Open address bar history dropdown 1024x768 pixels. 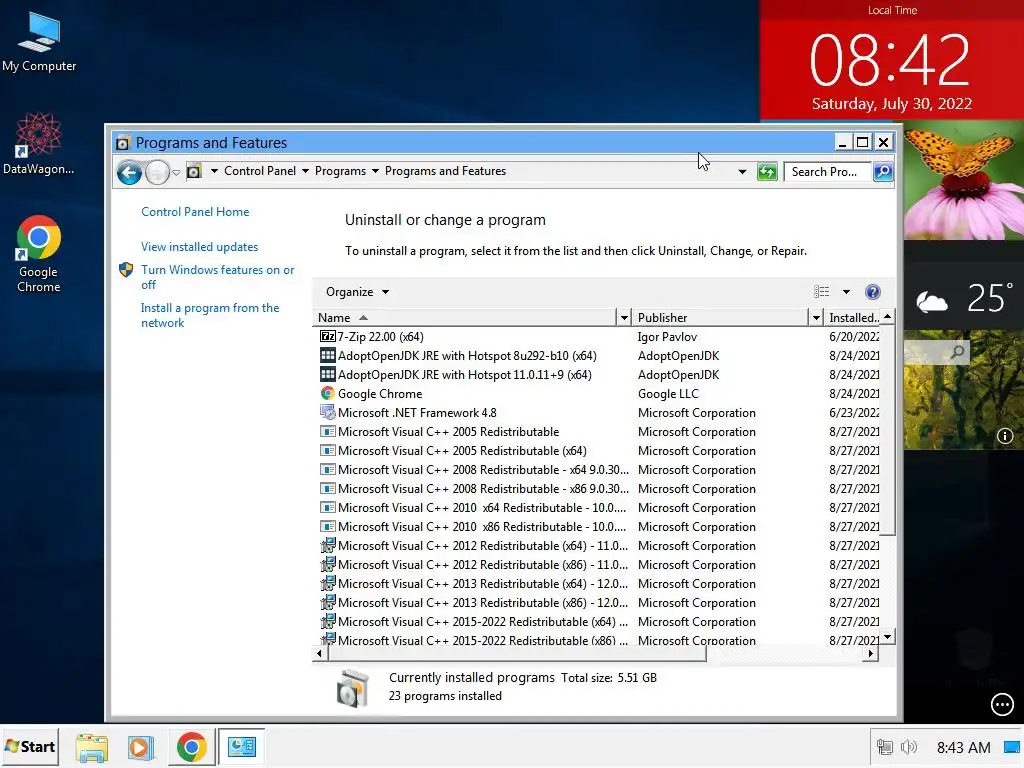pos(743,172)
